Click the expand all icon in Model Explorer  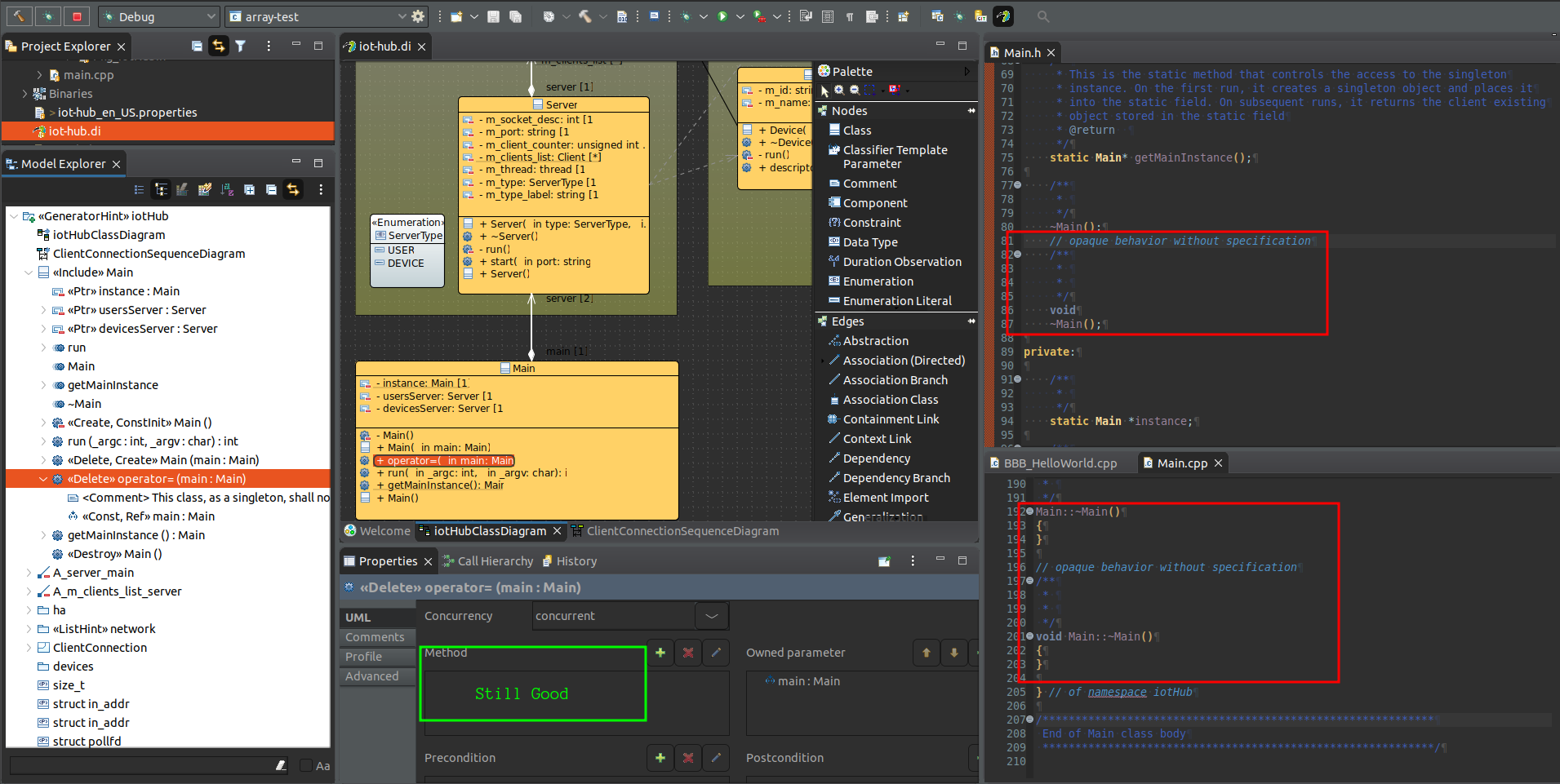(x=249, y=189)
